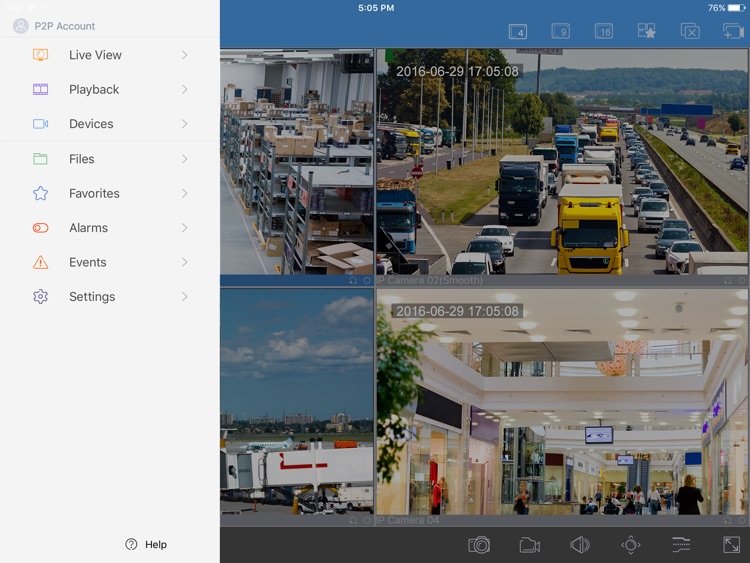
Task: Click the Files folder icon
Action: 40,159
